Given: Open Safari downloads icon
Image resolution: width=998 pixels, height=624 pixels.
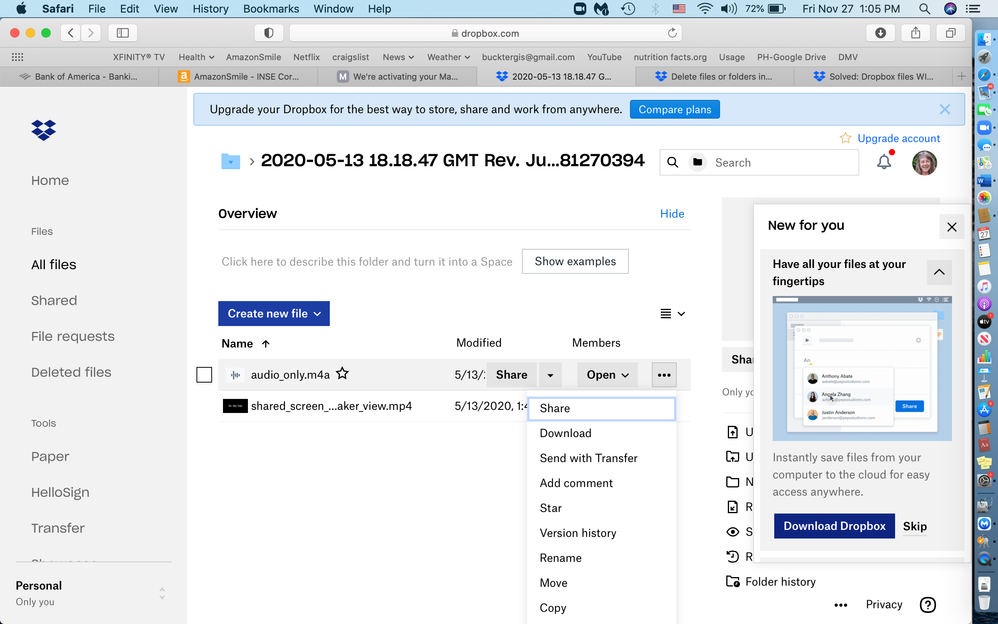Looking at the screenshot, I should (880, 33).
